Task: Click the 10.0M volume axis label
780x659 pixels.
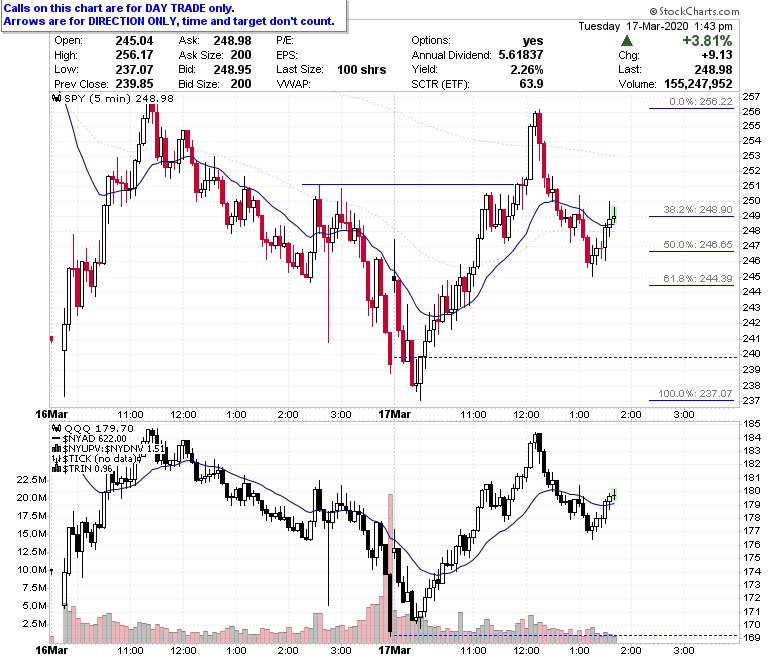Action: click(x=32, y=570)
